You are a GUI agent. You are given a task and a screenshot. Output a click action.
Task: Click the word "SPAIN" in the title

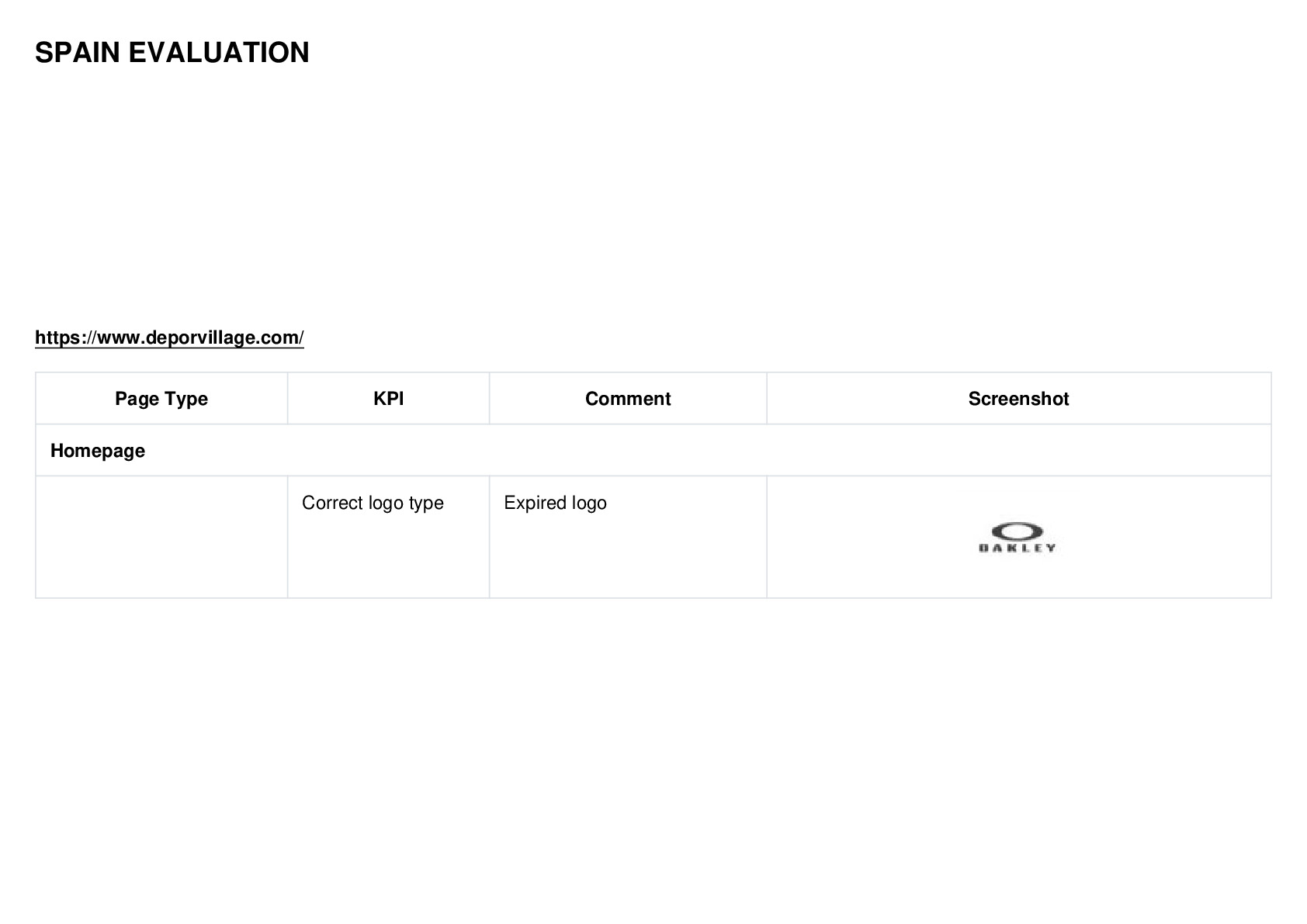78,53
